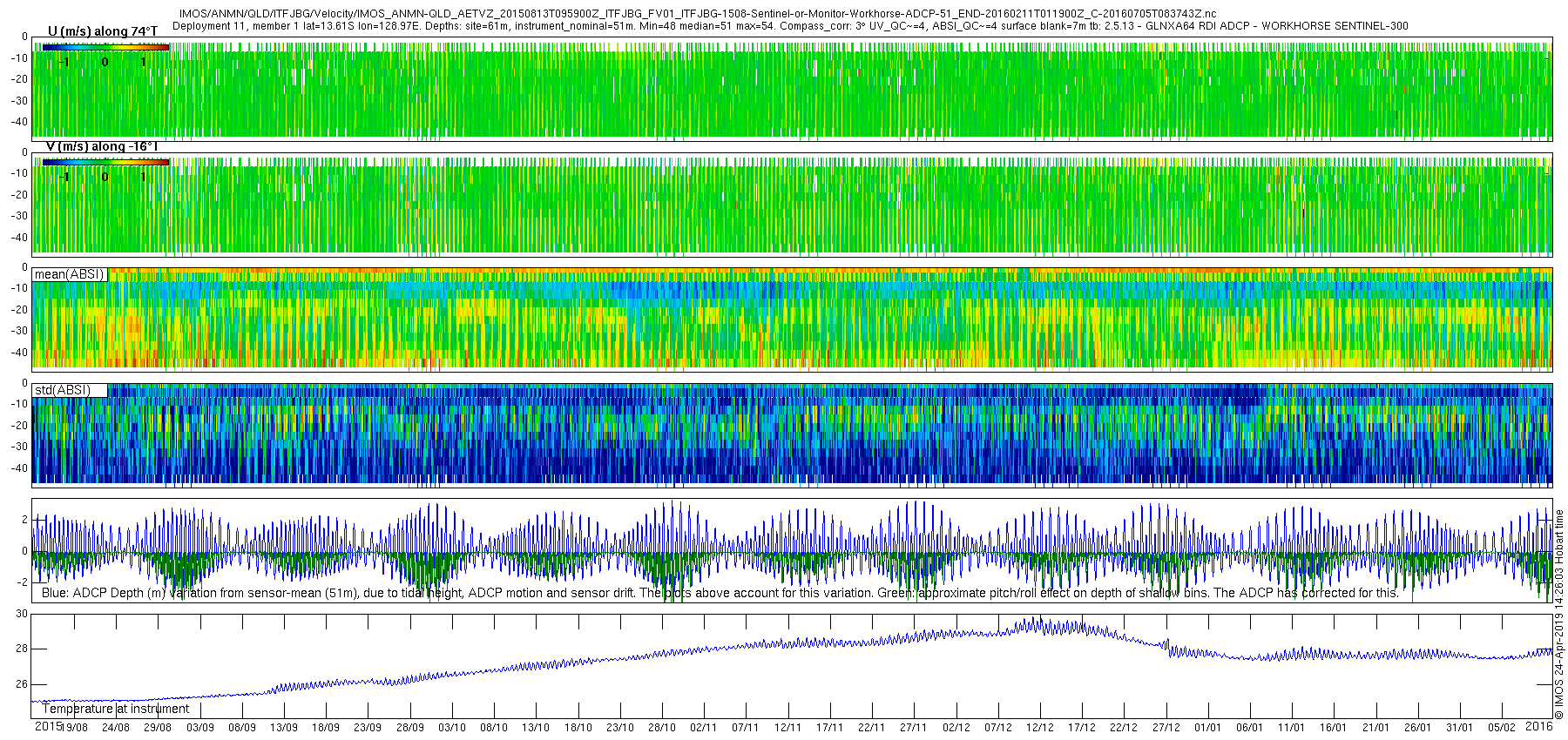This screenshot has height=740, width=1568.
Task: Click the V velocity colorbar
Action: click(x=105, y=162)
